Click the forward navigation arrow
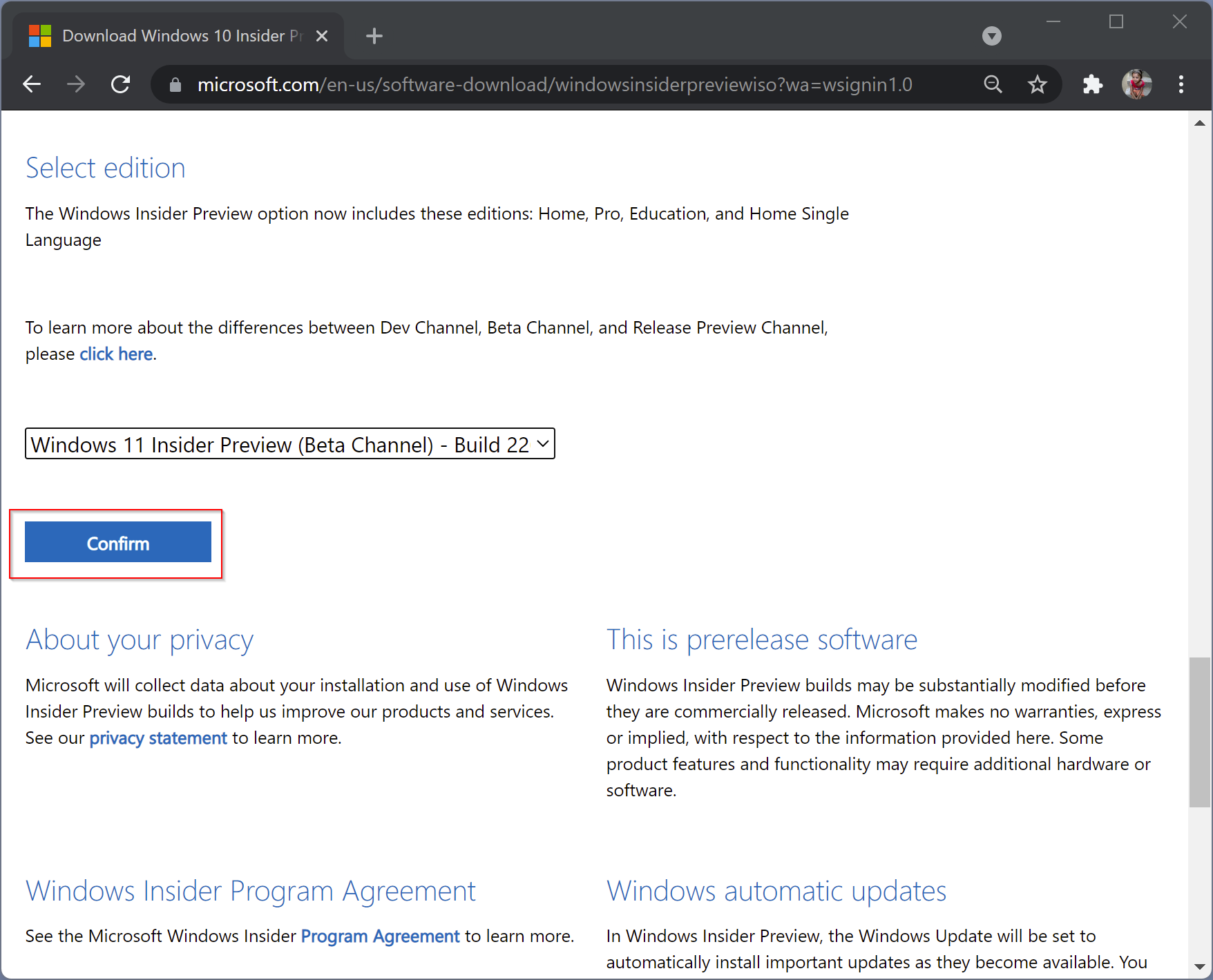 click(76, 84)
